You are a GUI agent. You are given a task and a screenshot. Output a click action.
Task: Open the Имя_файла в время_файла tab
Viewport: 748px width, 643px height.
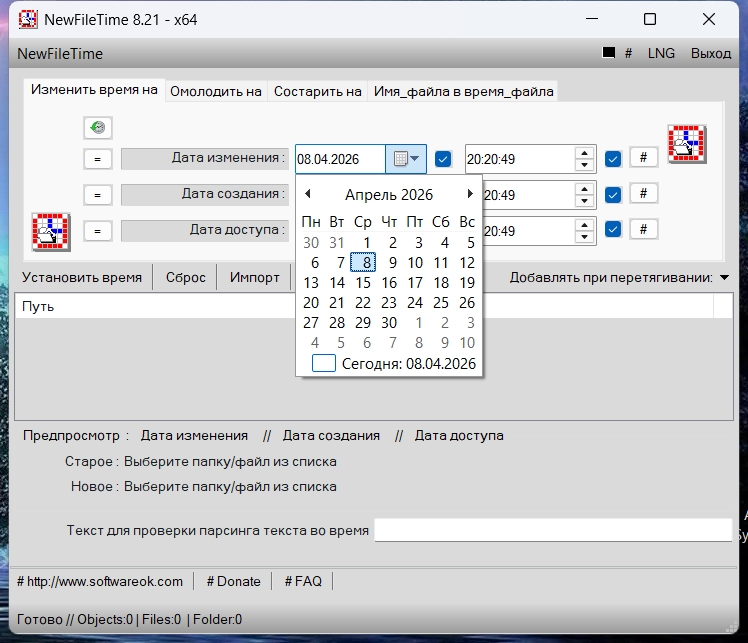(463, 91)
